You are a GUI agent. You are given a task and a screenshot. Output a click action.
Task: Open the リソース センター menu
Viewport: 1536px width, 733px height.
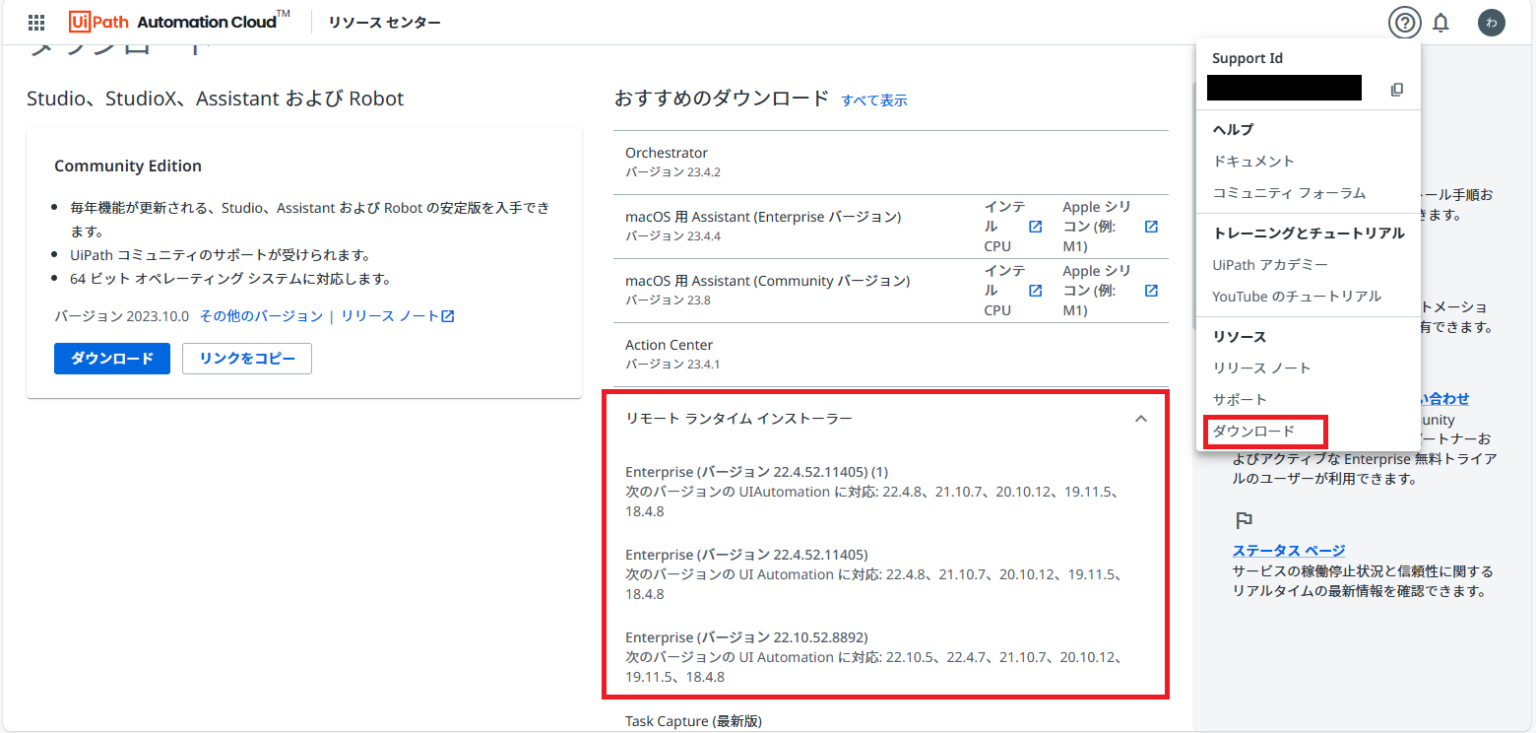pos(384,22)
